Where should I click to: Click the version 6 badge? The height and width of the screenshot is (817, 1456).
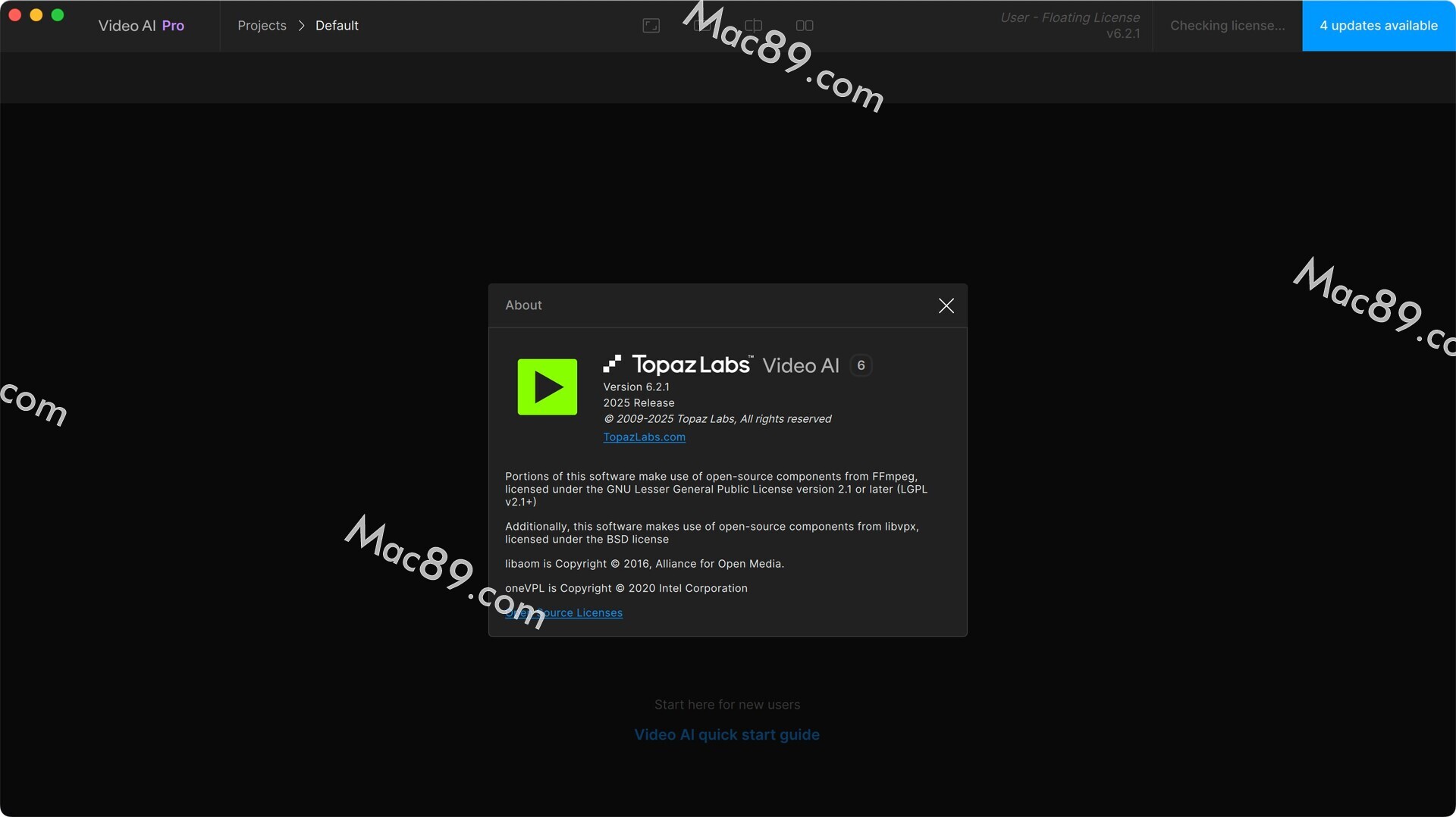point(861,365)
